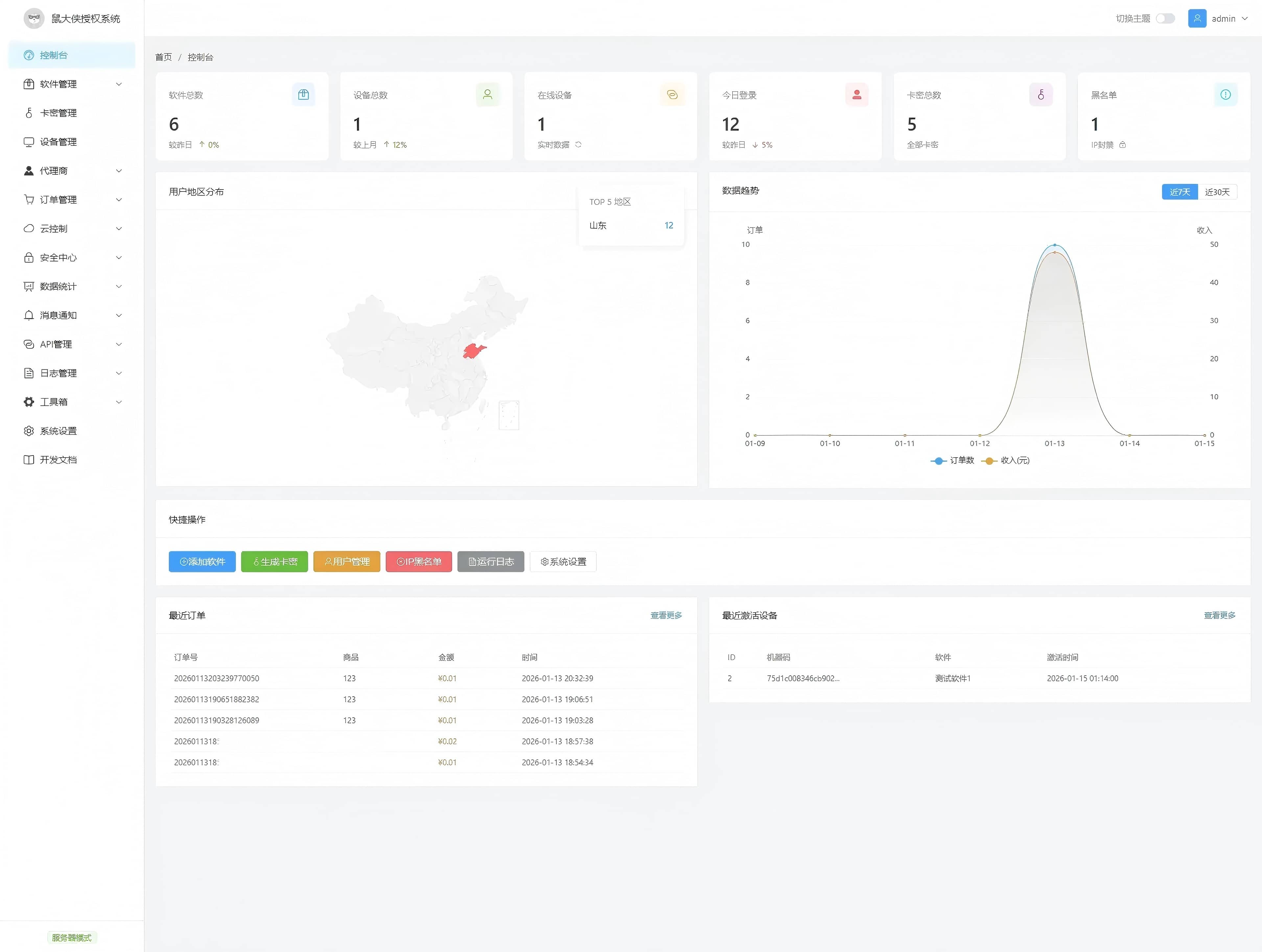Viewport: 1262px width, 952px height.
Task: Click the lock icon beside IP封禁
Action: pos(1122,145)
